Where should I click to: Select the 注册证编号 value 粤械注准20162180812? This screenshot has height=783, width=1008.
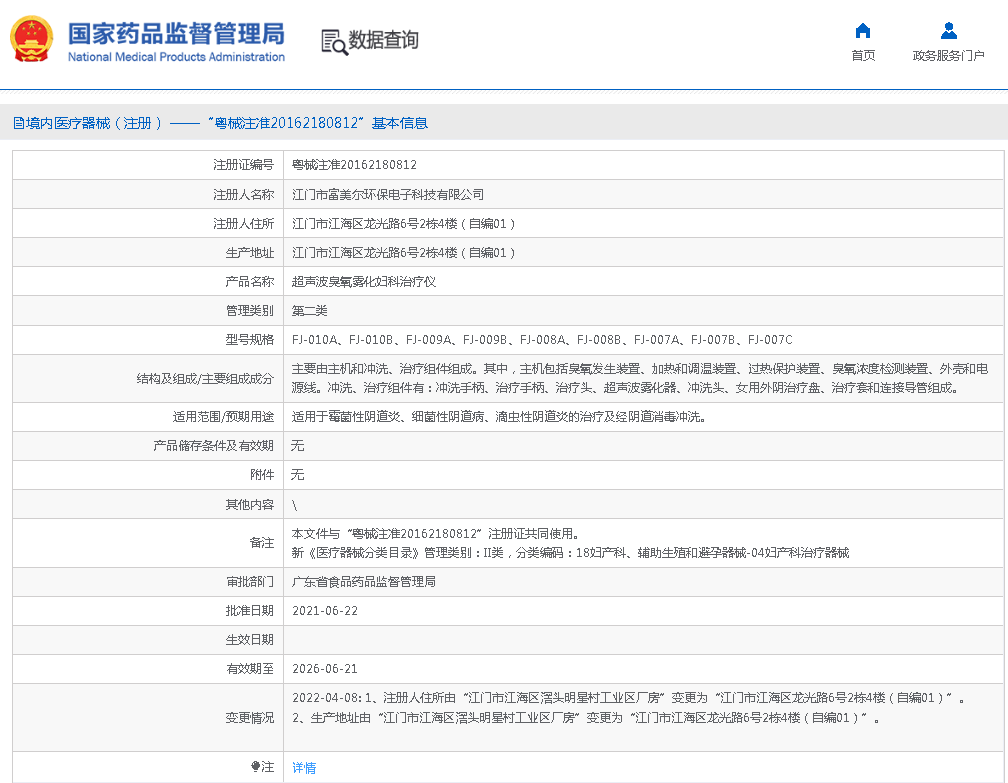354,165
